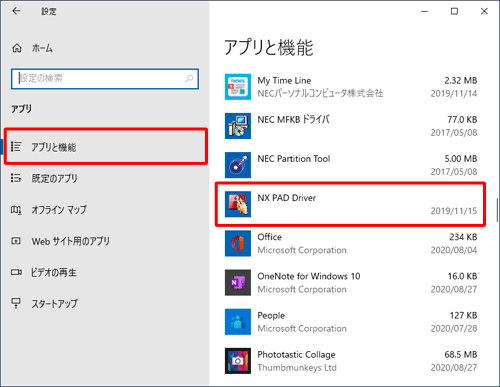500x387 pixels.
Task: Click the 16.0 KB size value
Action: (462, 276)
